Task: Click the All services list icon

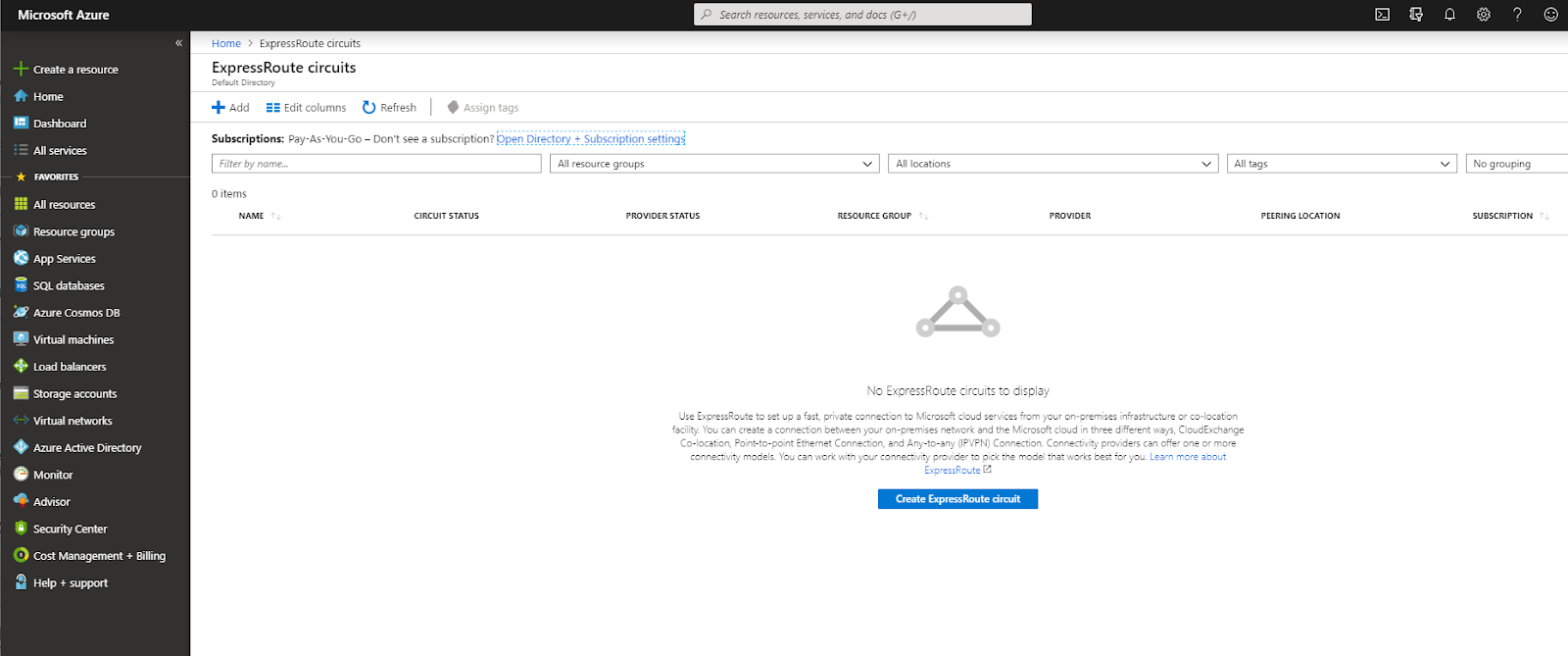Action: coord(21,150)
